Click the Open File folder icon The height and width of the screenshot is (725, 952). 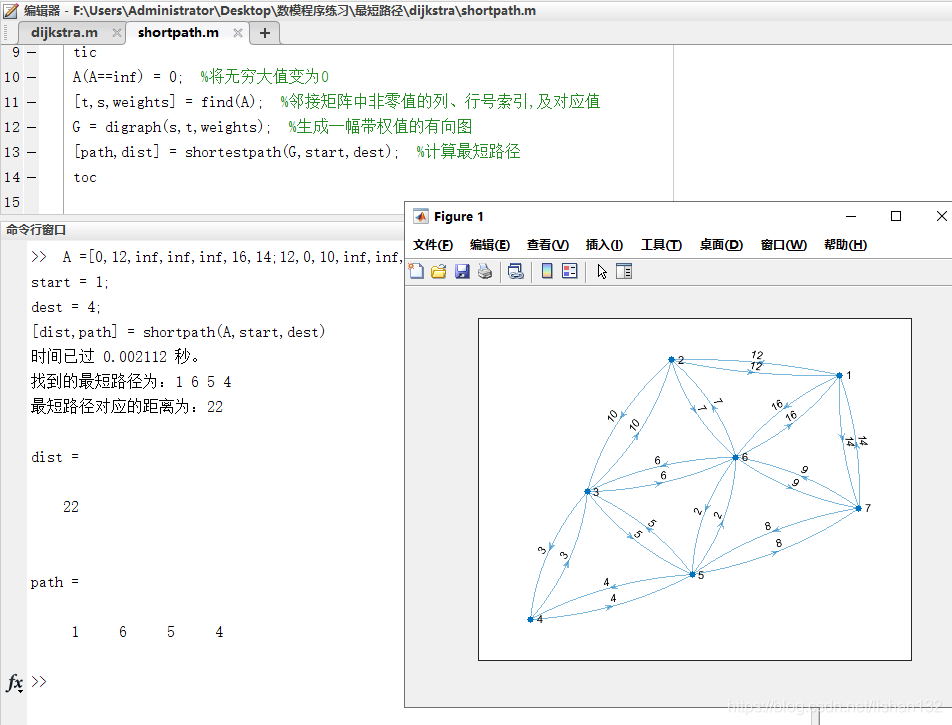(x=439, y=271)
